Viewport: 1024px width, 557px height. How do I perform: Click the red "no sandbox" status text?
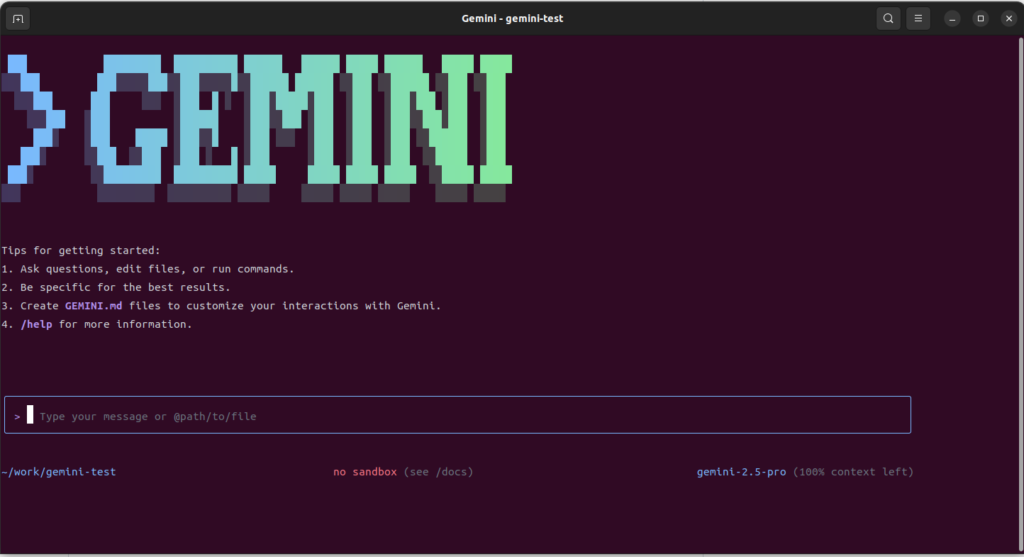click(x=365, y=471)
